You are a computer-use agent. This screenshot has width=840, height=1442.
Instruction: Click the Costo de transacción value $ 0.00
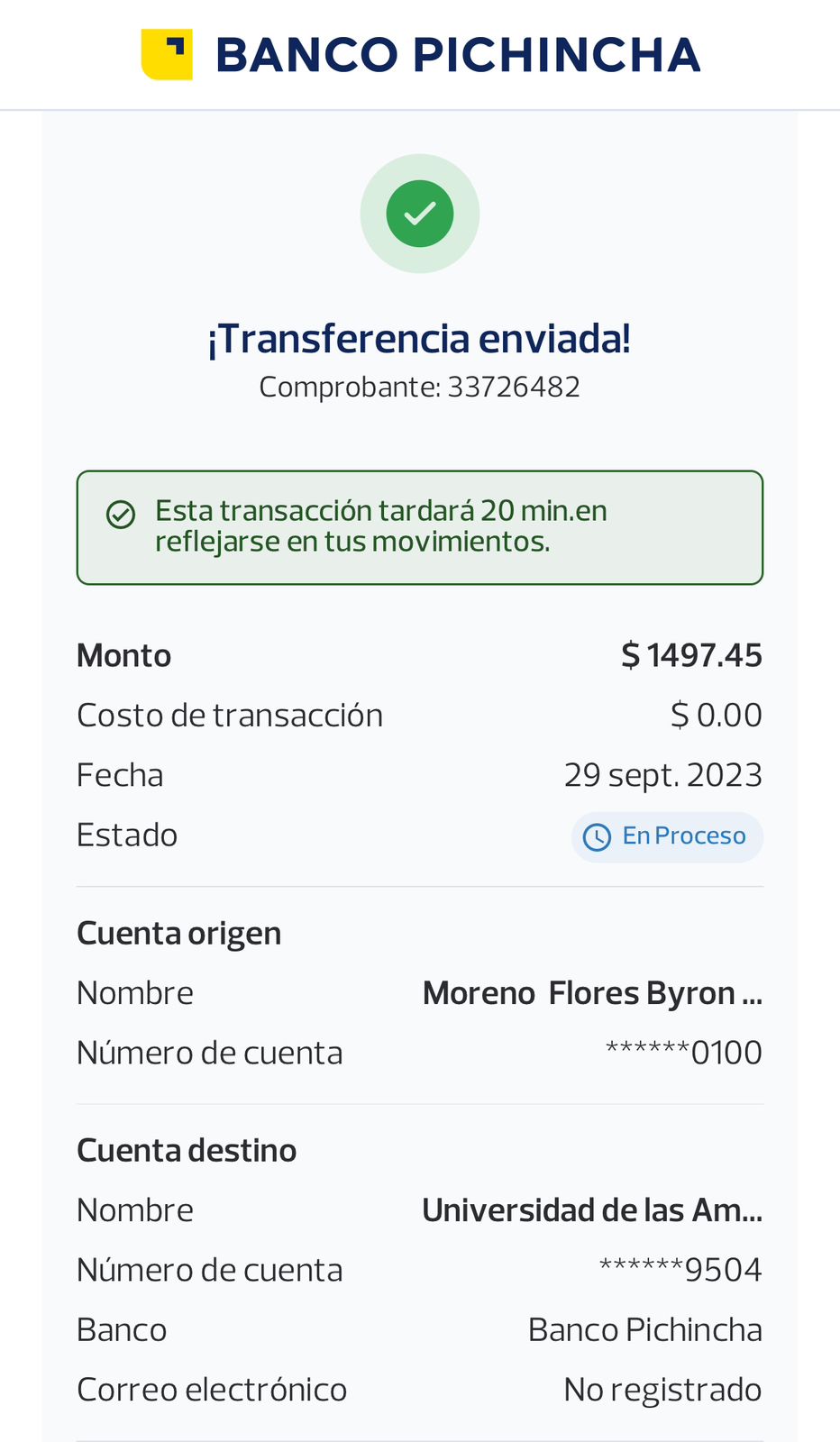pos(716,716)
